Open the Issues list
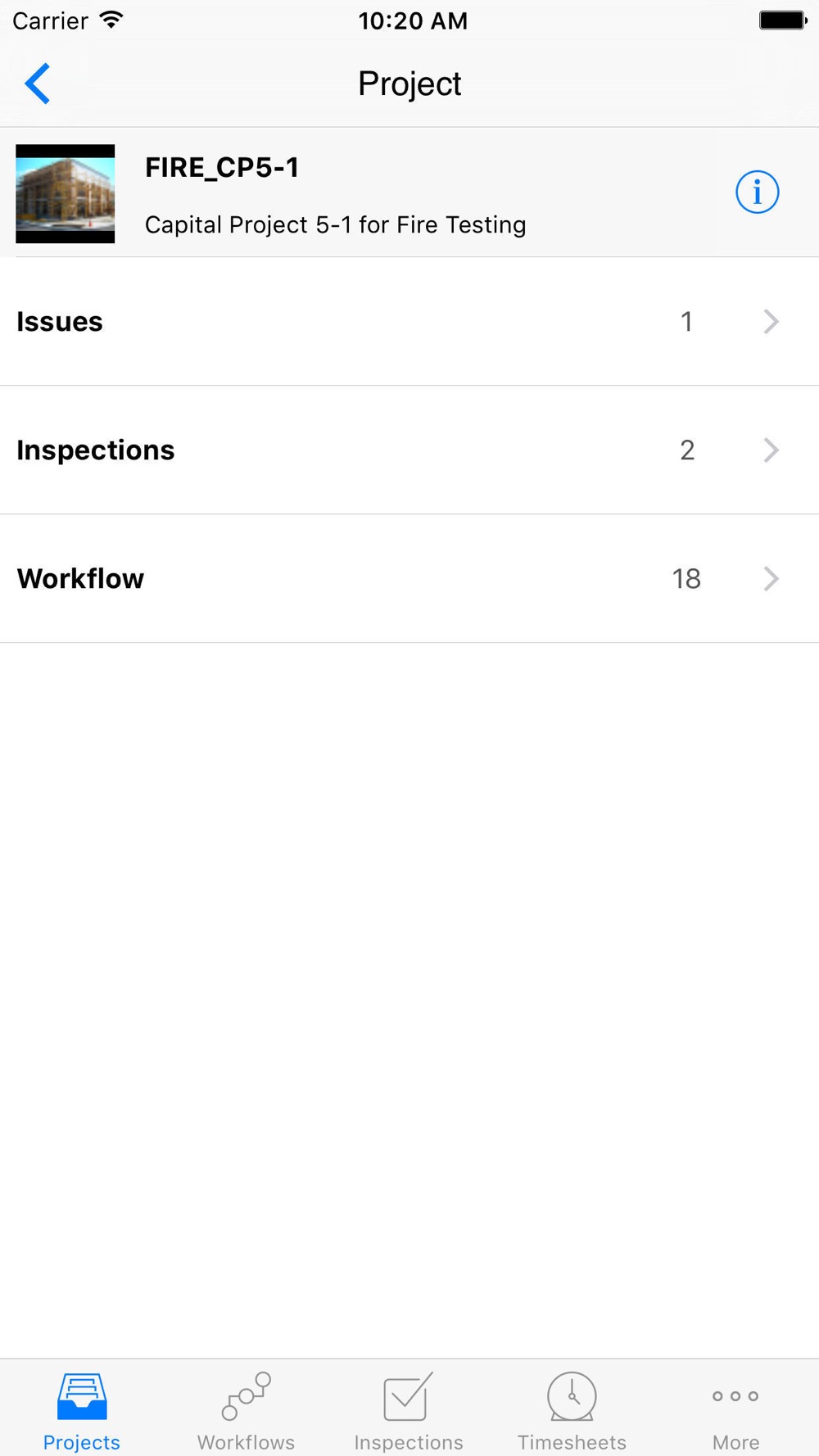The height and width of the screenshot is (1456, 819). click(x=409, y=322)
